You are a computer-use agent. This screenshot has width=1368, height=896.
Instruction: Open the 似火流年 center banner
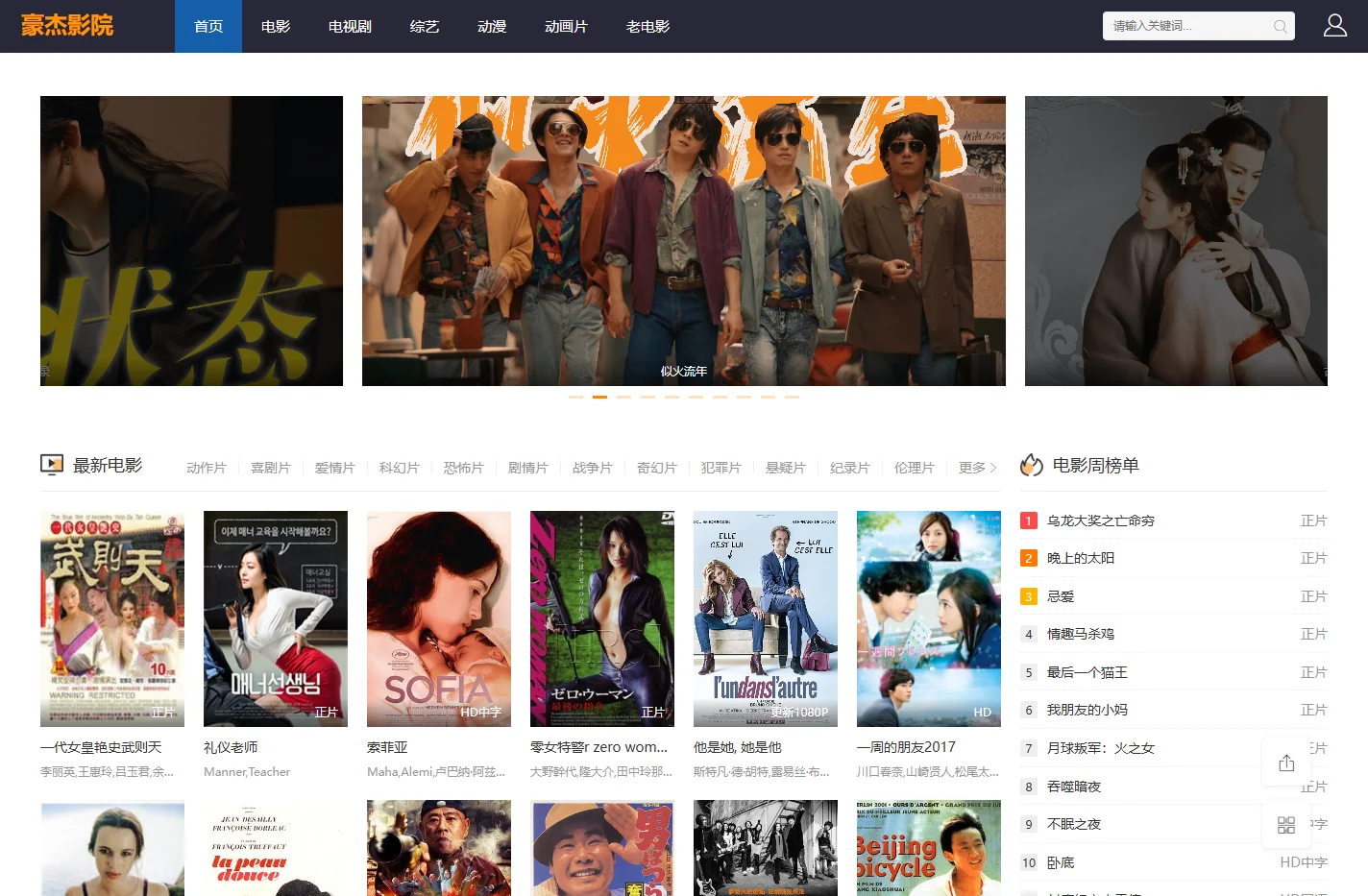pos(684,241)
